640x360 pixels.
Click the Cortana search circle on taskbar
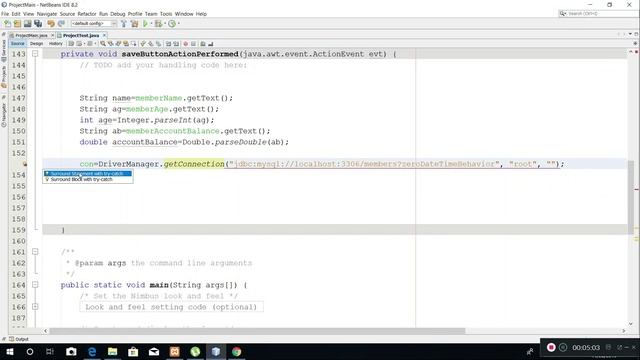(30, 351)
